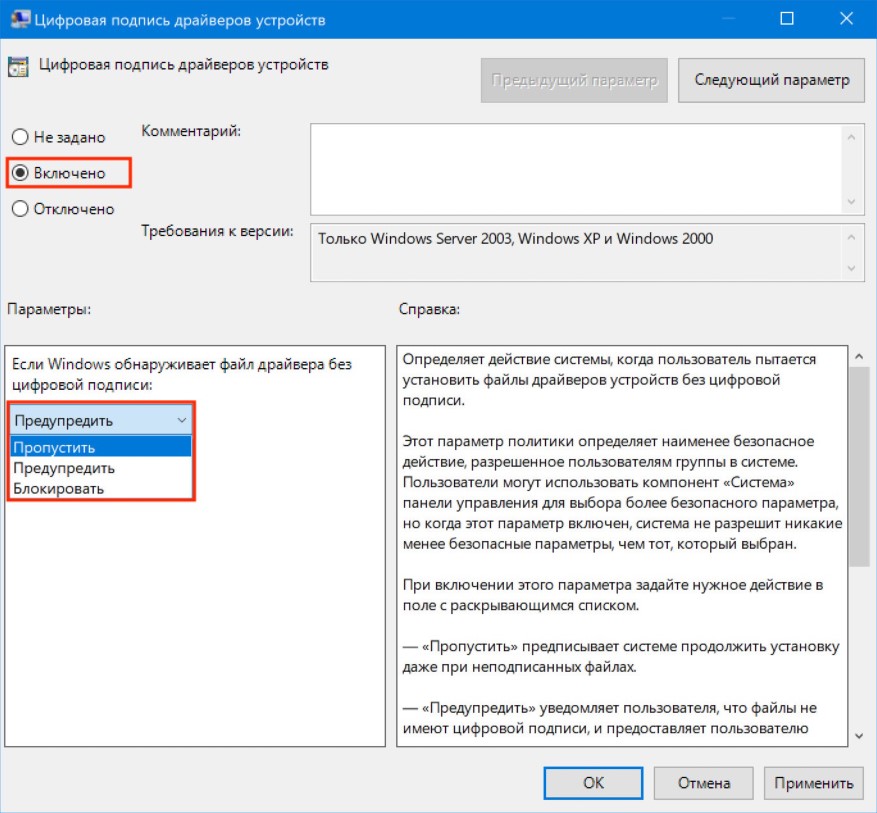Click the policy settings icon beside the heading
The height and width of the screenshot is (813, 877).
click(x=18, y=67)
